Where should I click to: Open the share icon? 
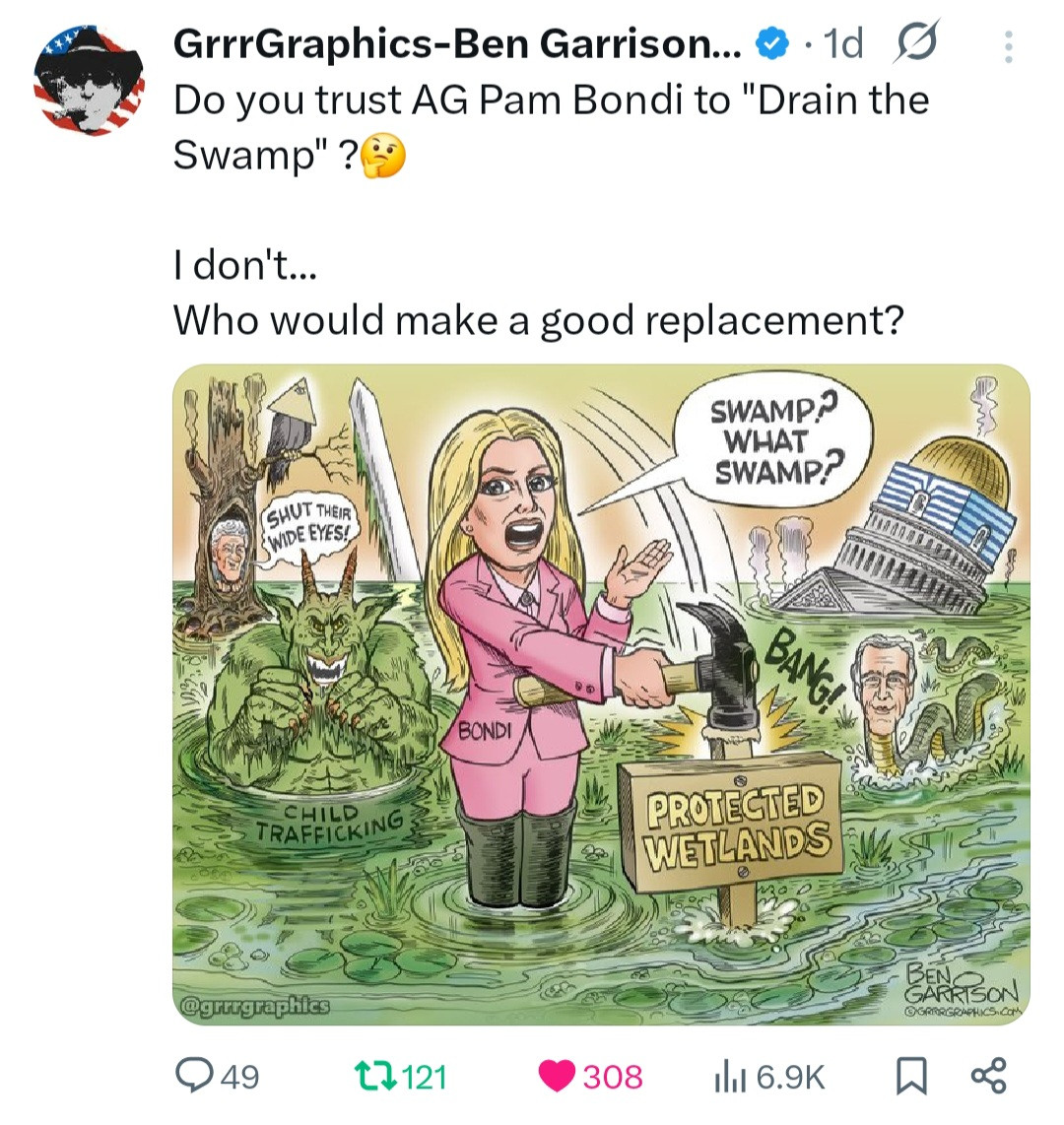click(989, 1076)
